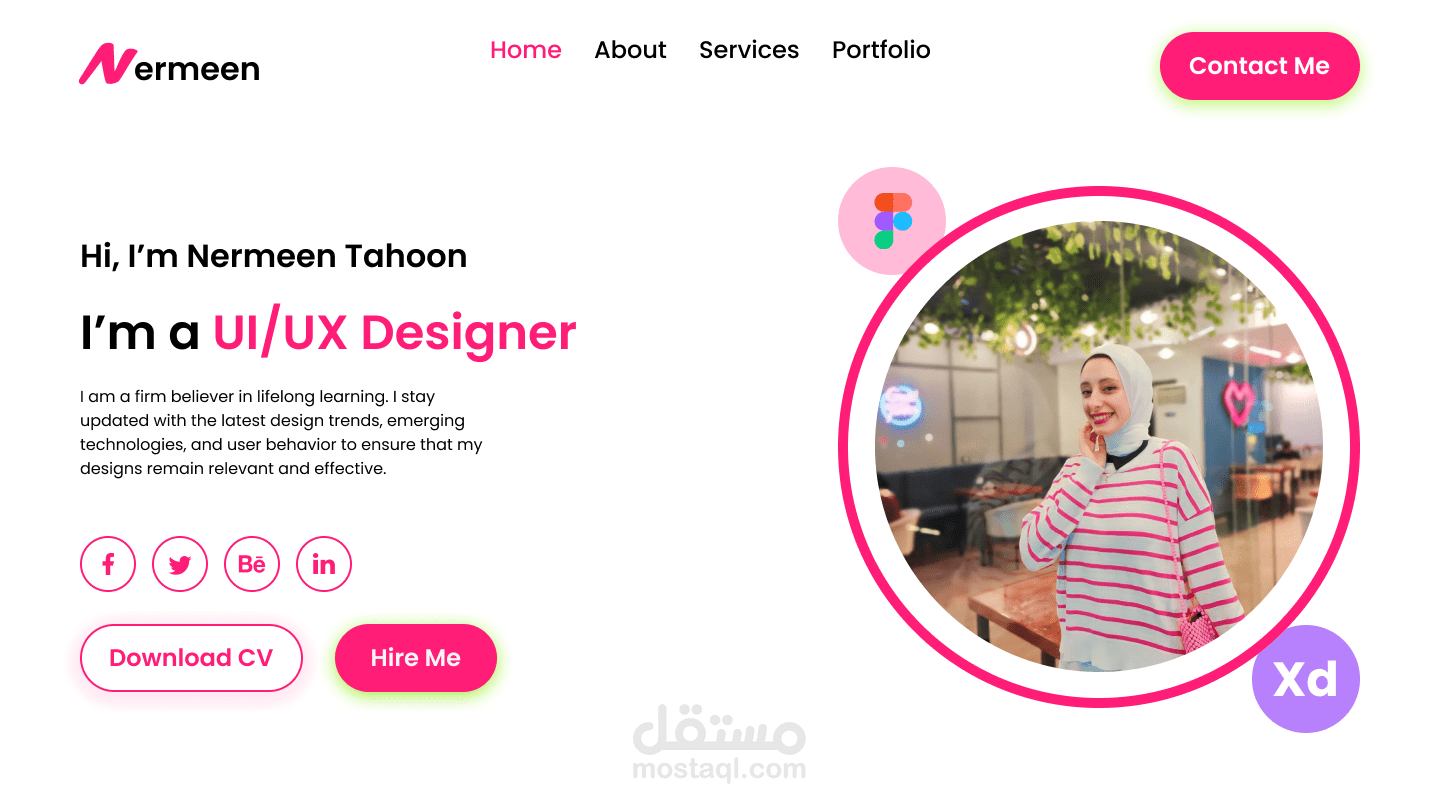Open the About nav item

[630, 50]
